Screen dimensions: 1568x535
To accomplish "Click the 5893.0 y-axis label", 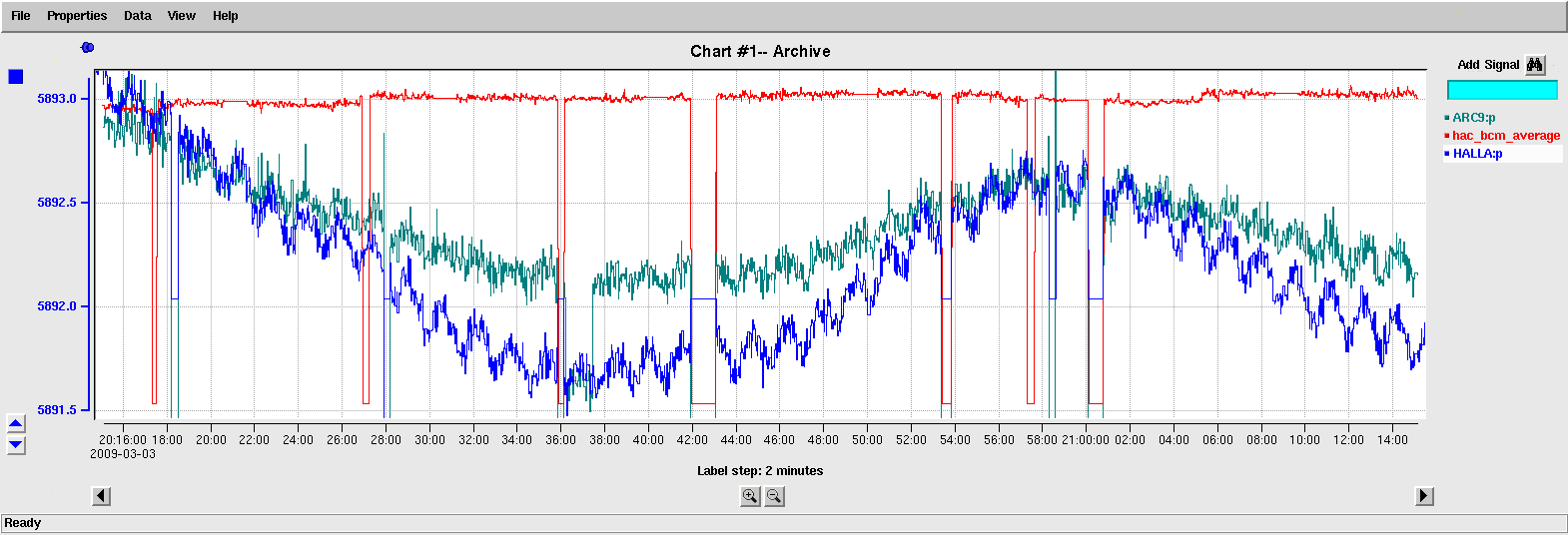I will click(57, 99).
